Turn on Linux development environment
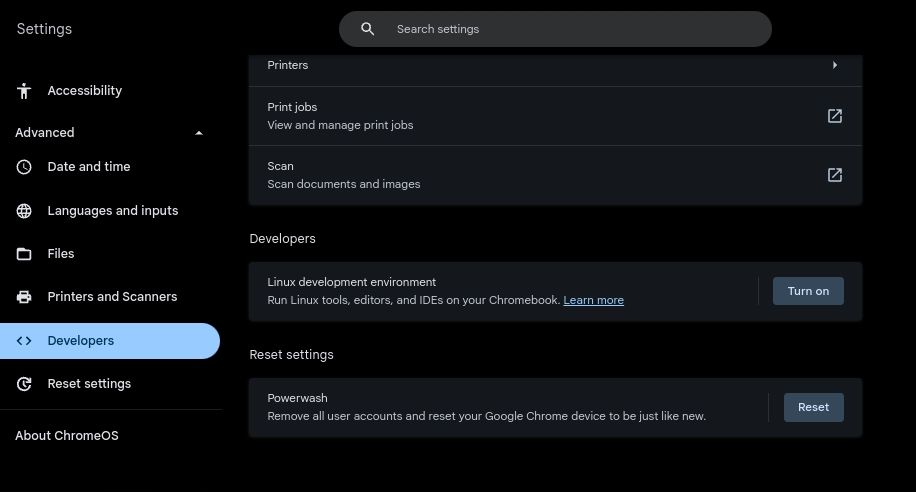 808,291
